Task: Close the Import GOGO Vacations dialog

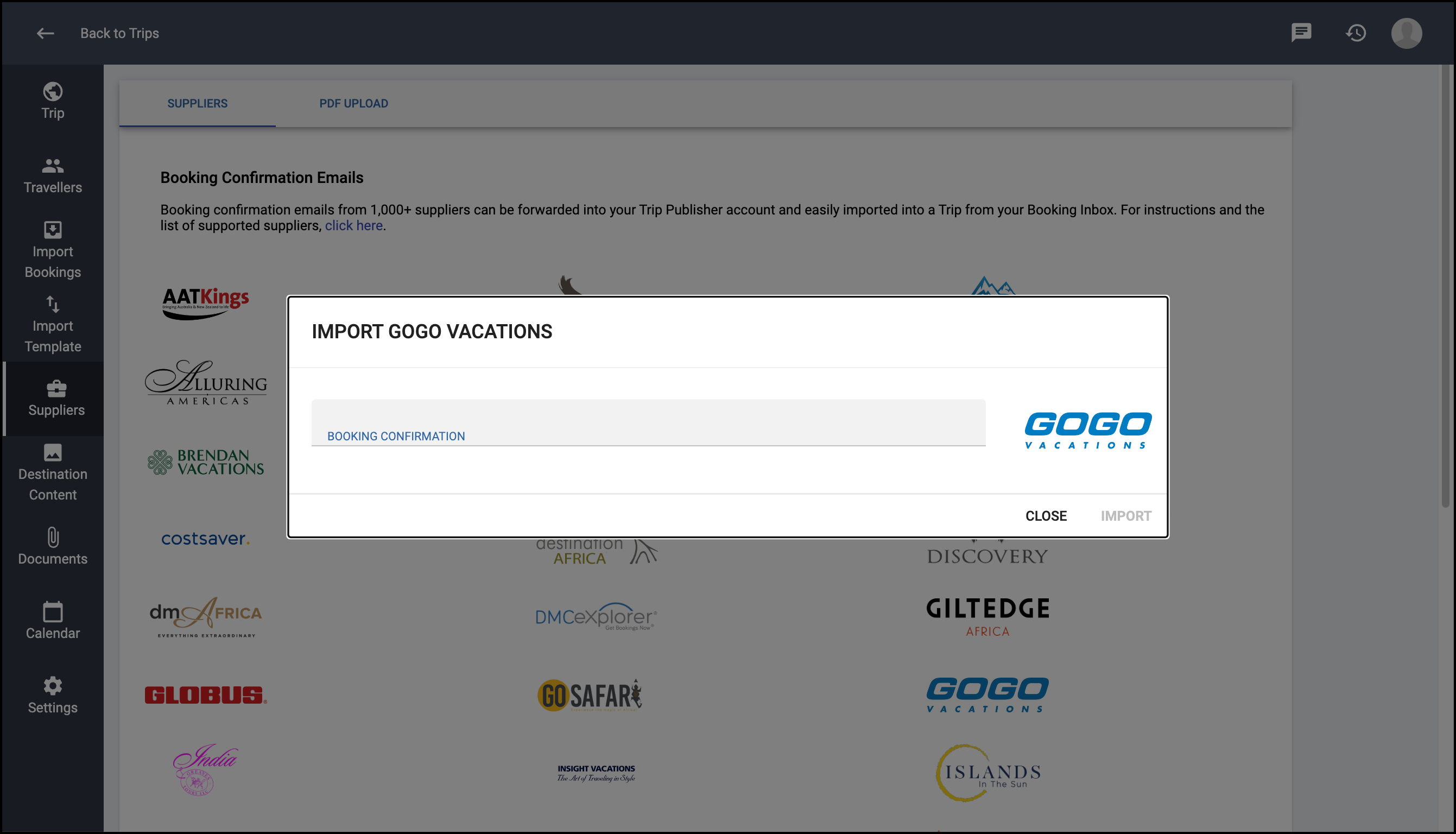Action: point(1046,516)
